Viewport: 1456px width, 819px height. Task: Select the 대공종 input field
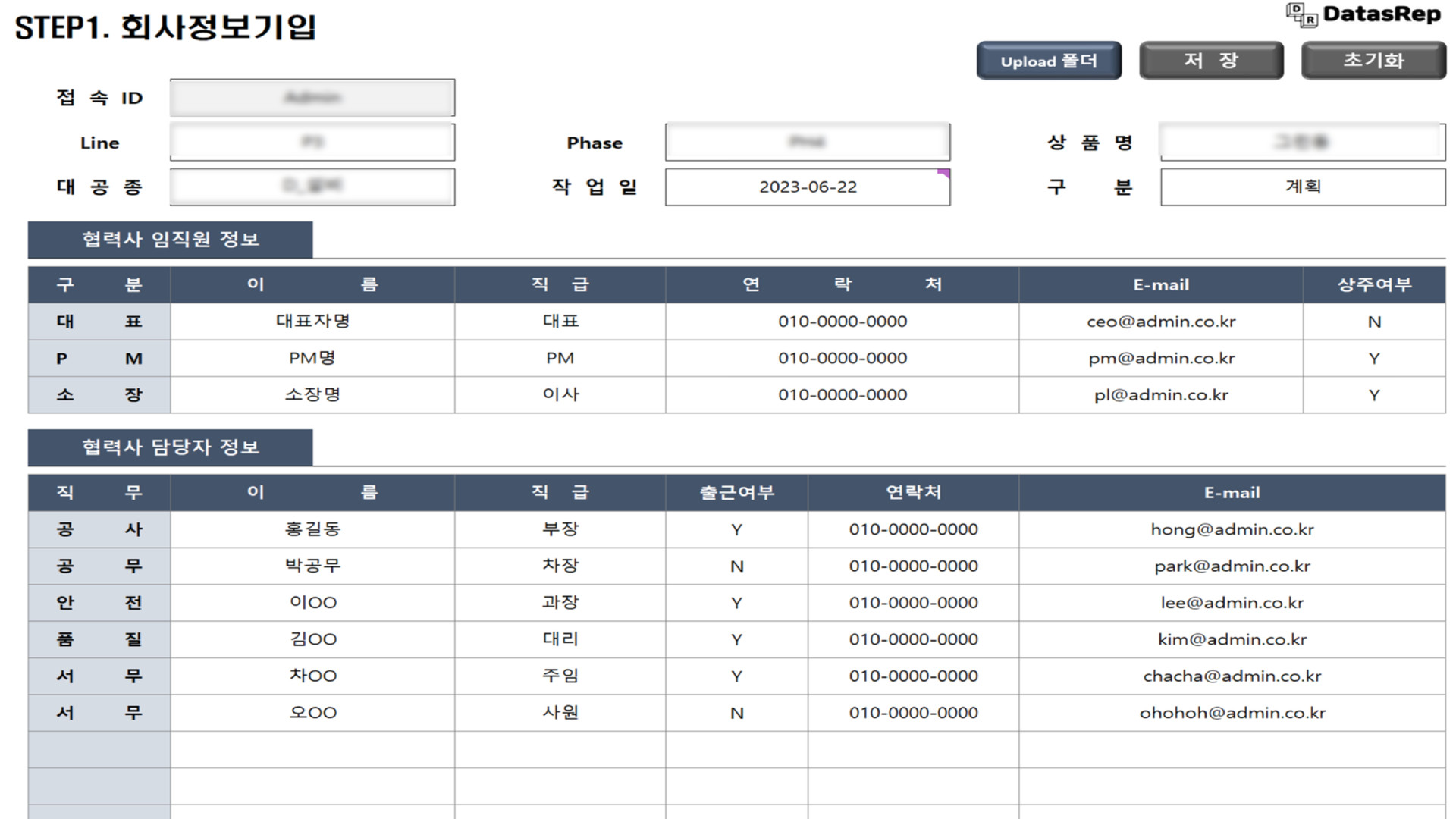pyautogui.click(x=312, y=187)
